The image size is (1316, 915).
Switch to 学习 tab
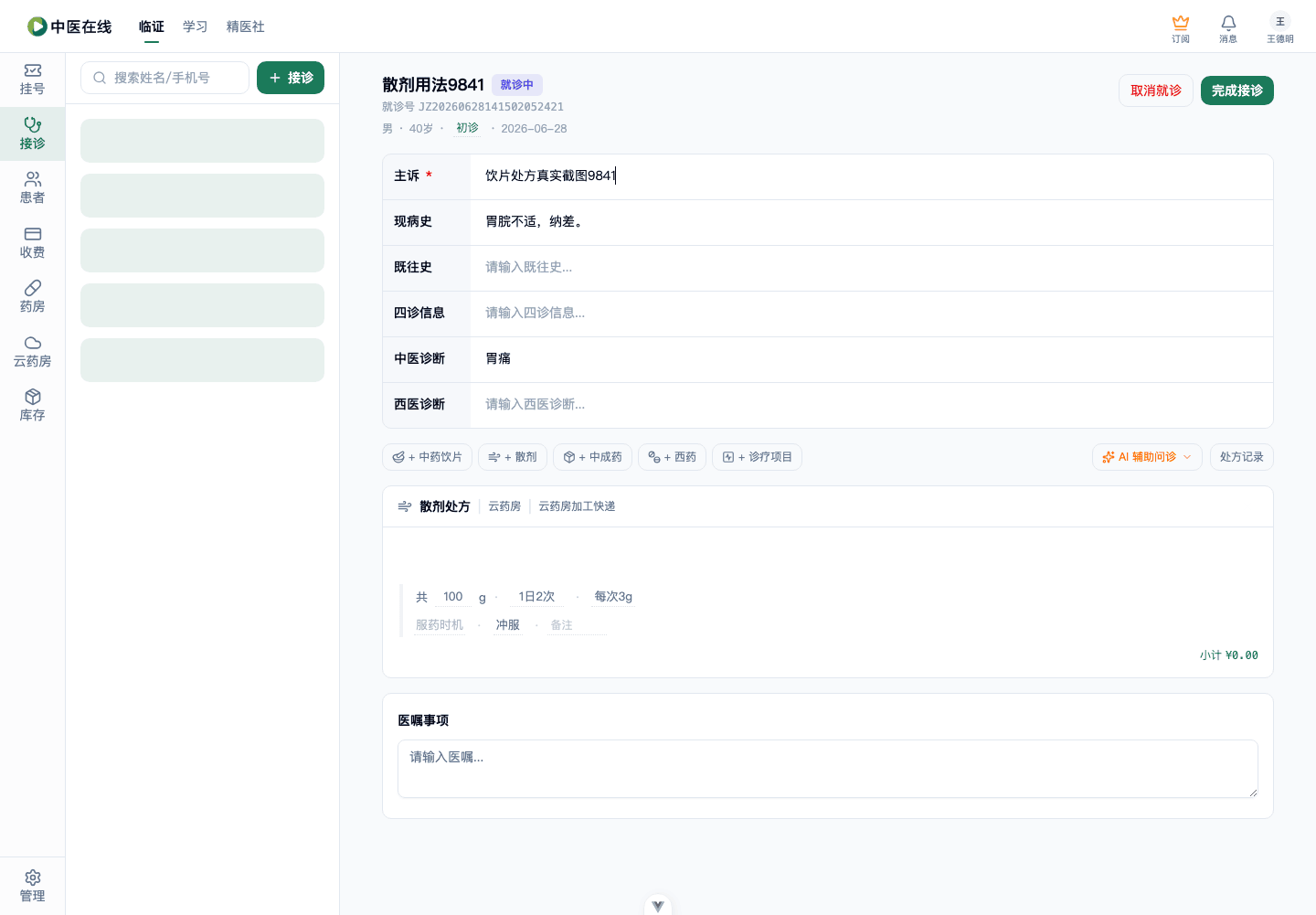pos(196,27)
